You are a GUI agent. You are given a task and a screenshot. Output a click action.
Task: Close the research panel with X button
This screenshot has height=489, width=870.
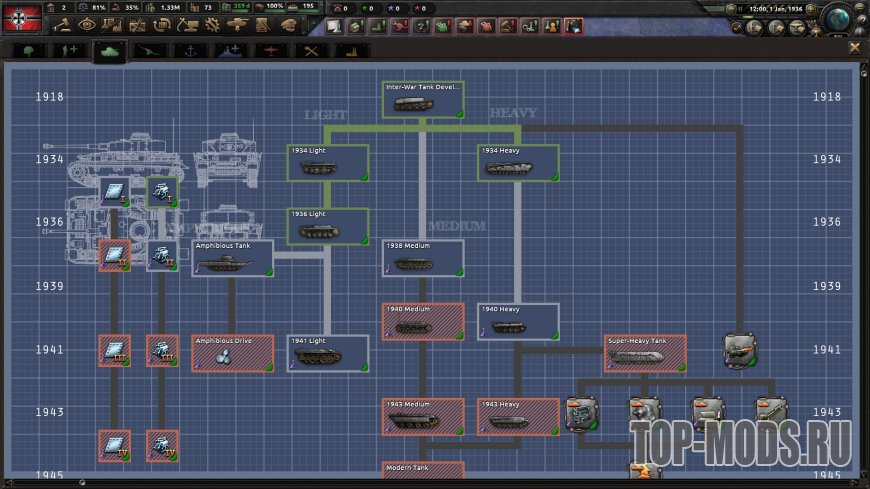[x=855, y=47]
